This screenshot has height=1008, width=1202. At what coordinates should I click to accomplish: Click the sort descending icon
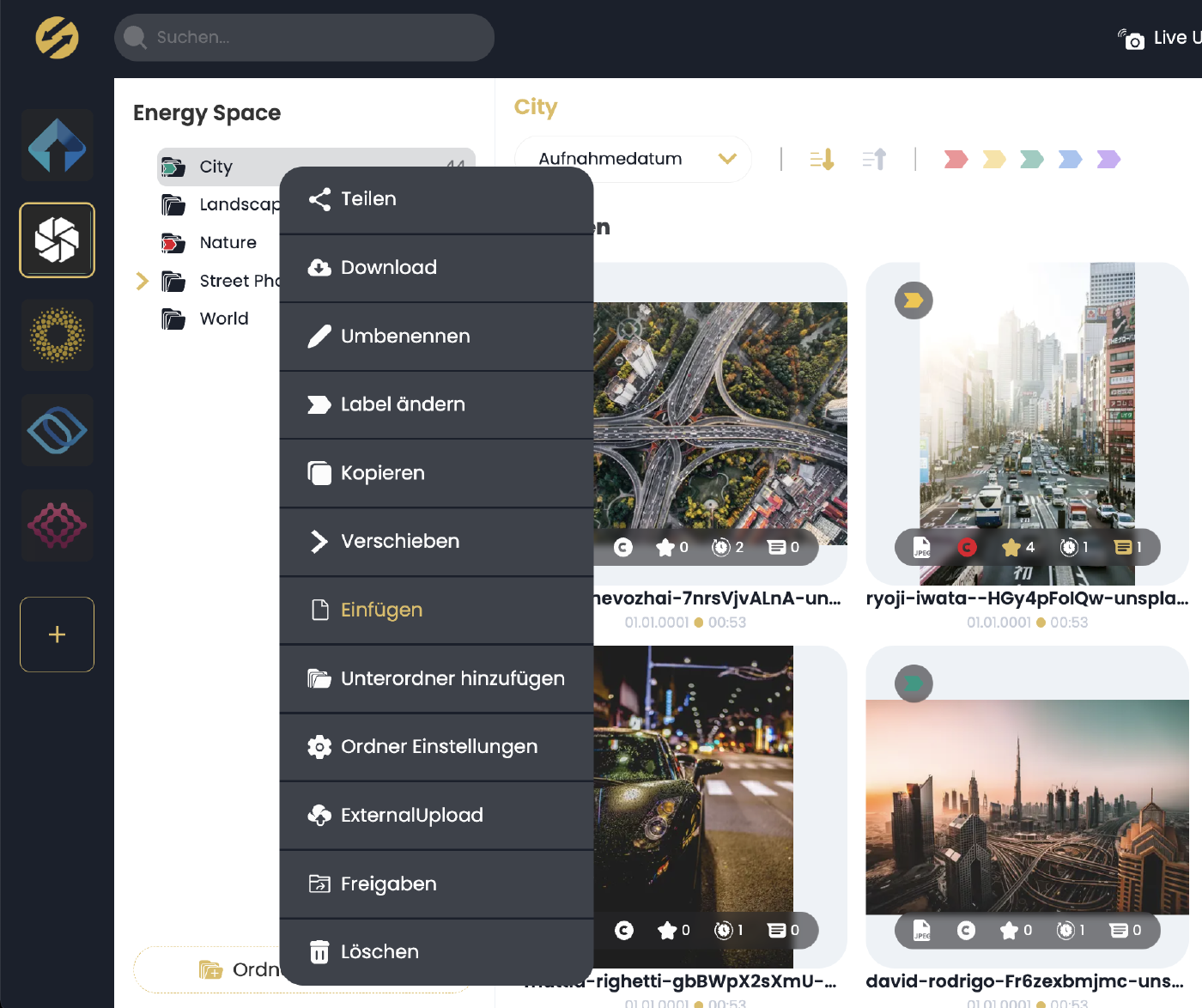click(x=822, y=160)
